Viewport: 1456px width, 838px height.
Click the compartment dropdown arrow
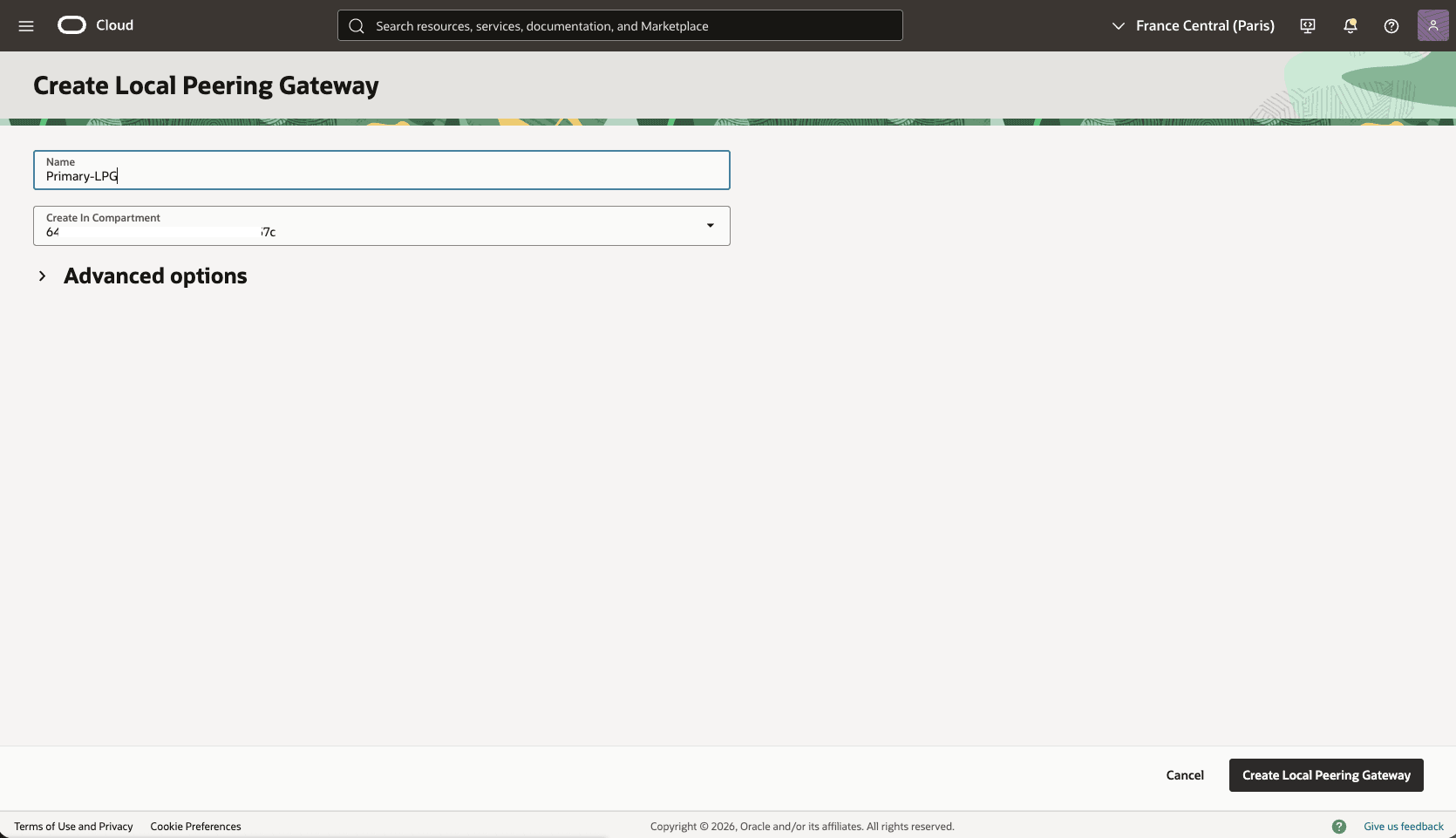(x=710, y=226)
